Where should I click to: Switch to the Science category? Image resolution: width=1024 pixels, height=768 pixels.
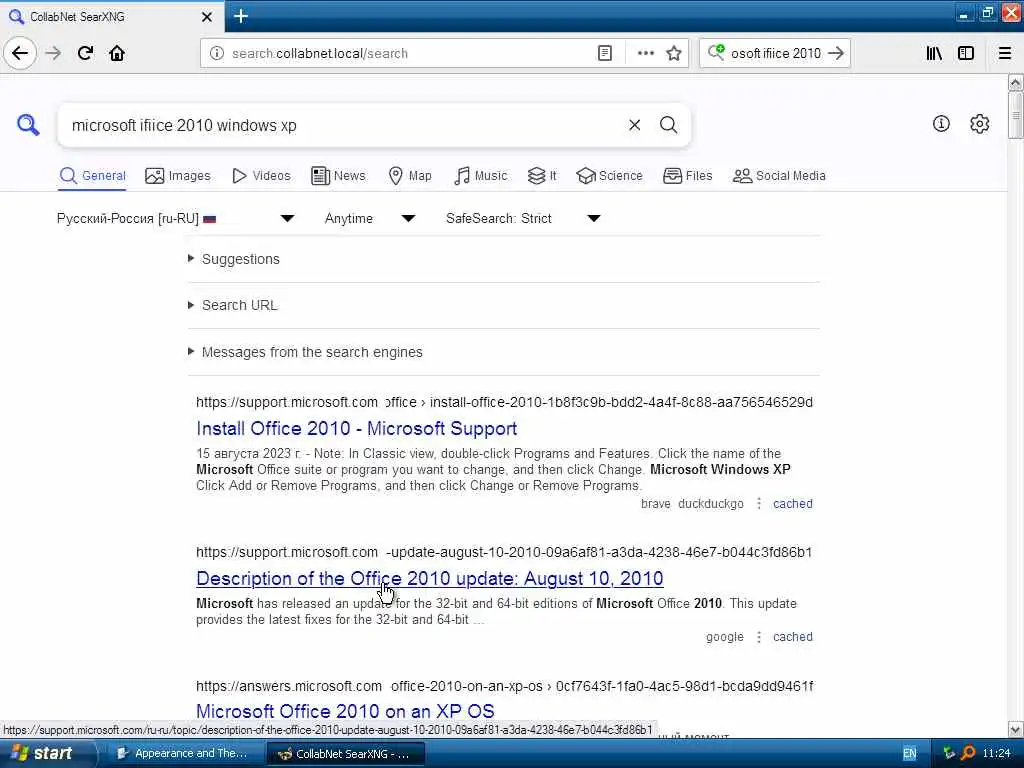pos(609,176)
